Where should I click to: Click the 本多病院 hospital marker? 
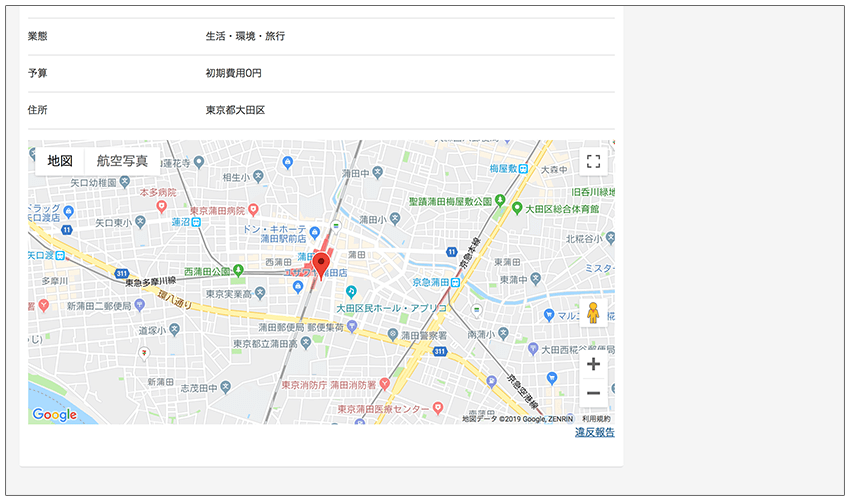tap(161, 205)
